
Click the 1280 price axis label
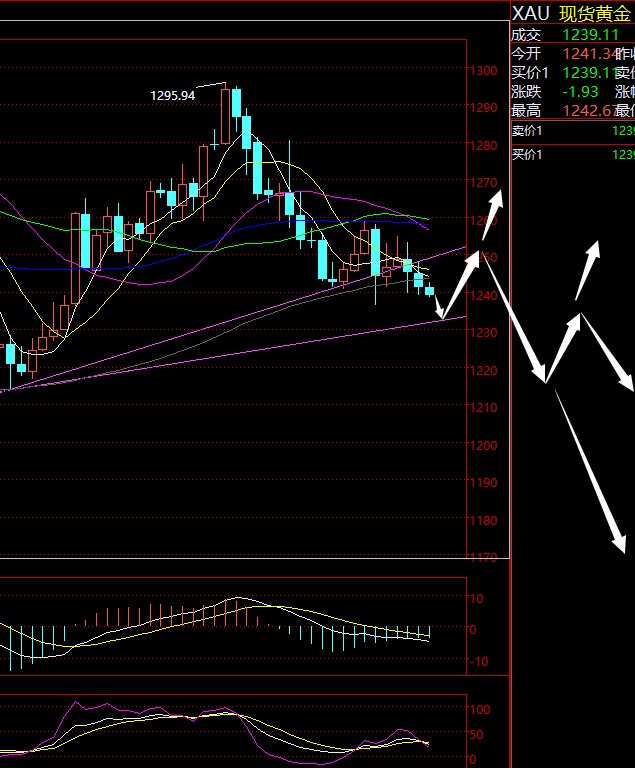coord(484,145)
